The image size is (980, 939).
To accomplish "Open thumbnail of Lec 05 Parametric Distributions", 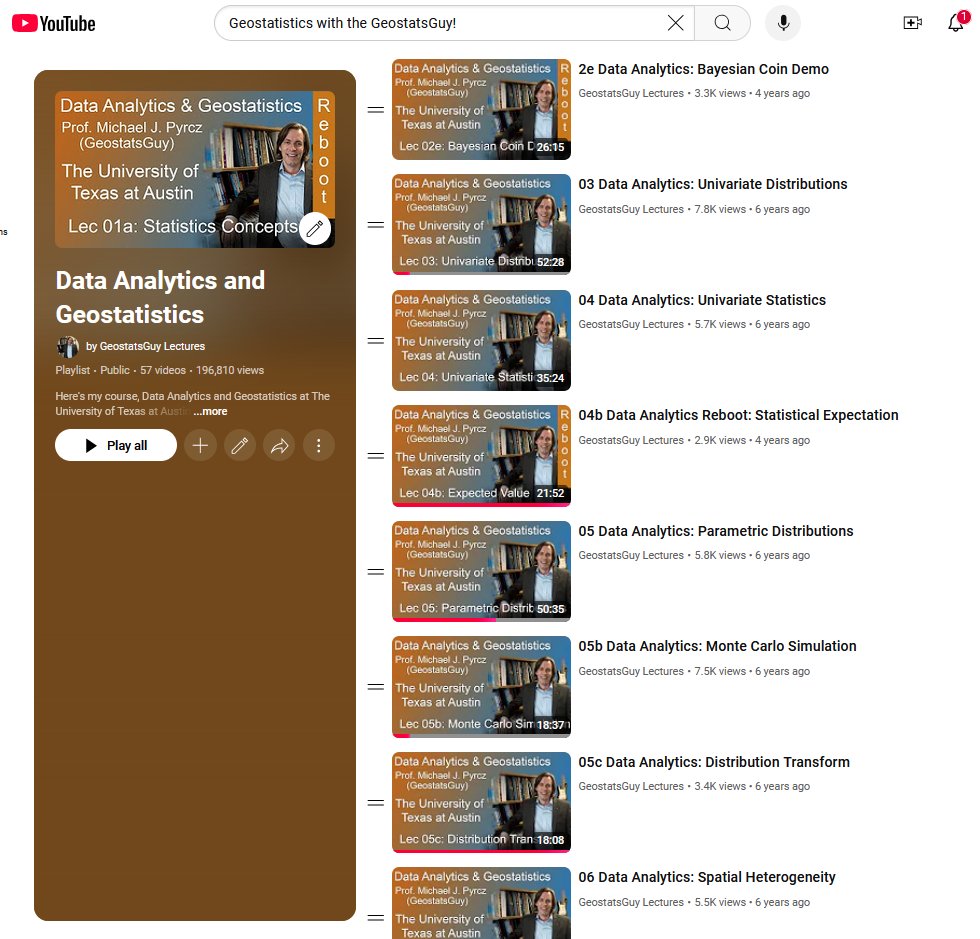I will tap(481, 571).
